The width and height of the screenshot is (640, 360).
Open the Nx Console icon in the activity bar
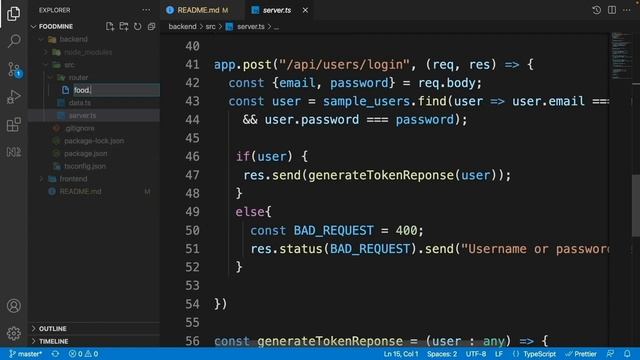(13, 152)
